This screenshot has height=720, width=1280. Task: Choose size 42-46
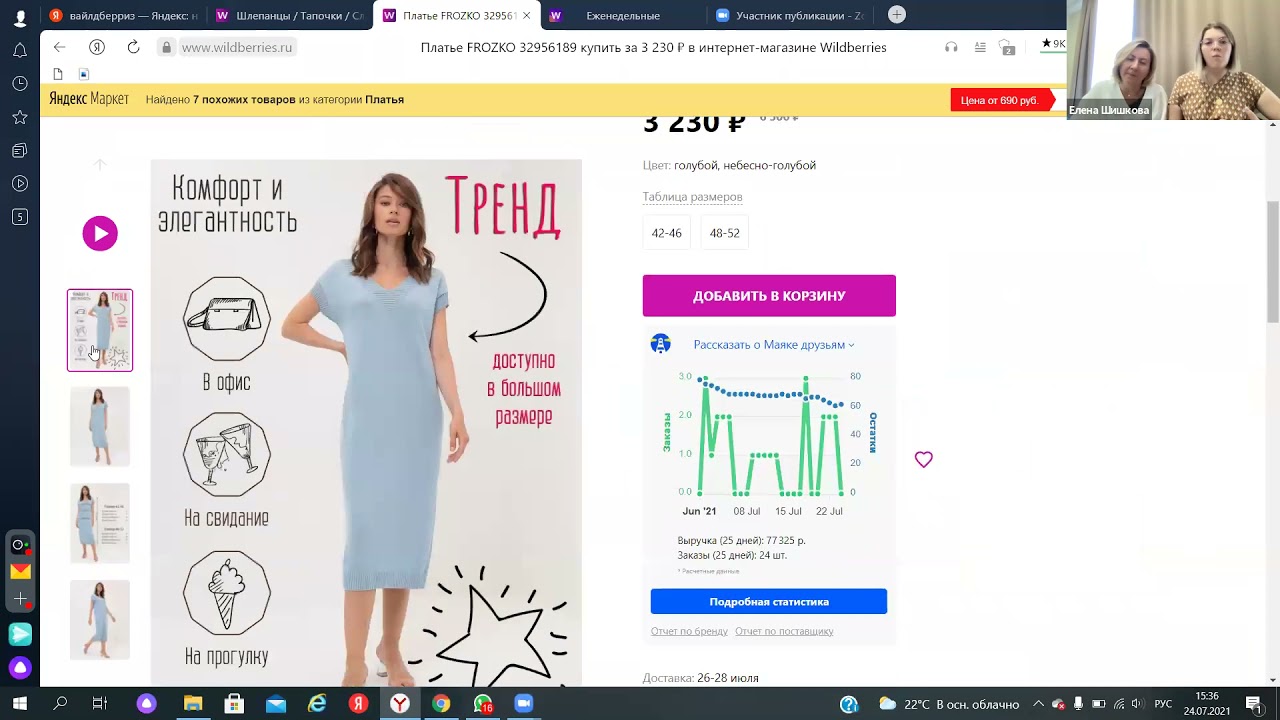667,233
